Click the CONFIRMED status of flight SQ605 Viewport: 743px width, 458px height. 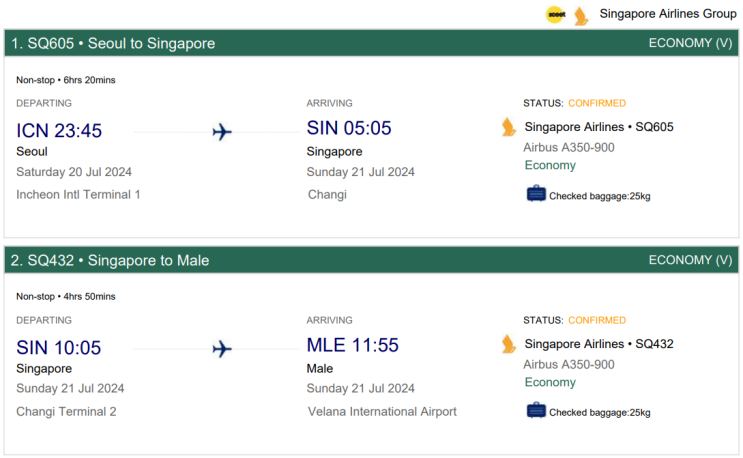click(x=597, y=103)
